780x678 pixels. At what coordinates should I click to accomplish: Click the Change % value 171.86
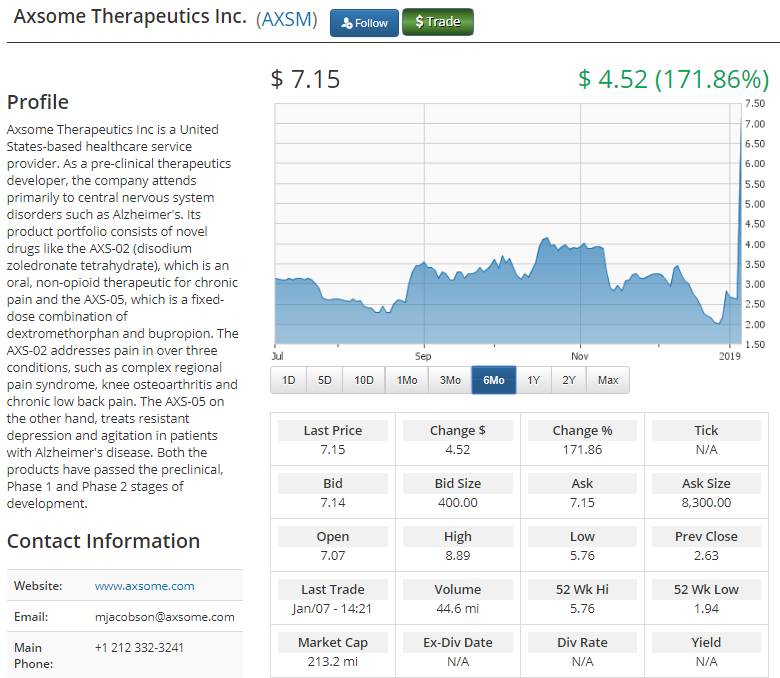pyautogui.click(x=583, y=450)
